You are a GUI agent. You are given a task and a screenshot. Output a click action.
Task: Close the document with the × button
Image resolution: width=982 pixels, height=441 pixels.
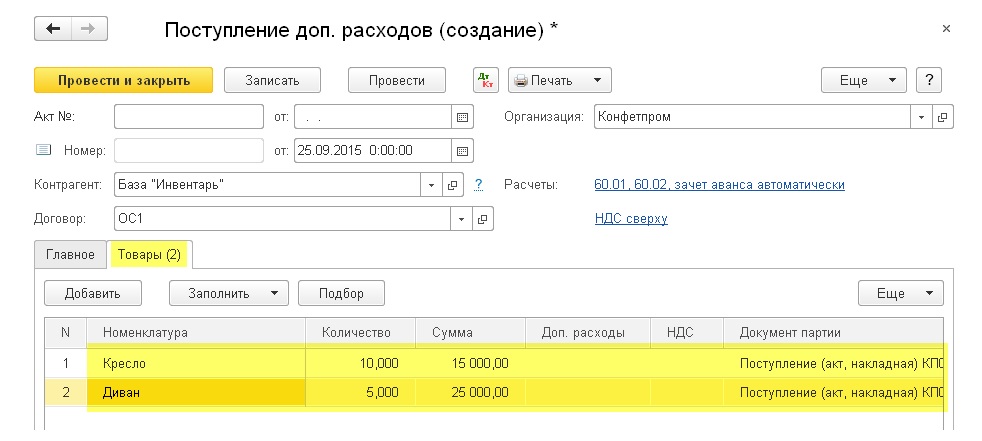point(946,29)
